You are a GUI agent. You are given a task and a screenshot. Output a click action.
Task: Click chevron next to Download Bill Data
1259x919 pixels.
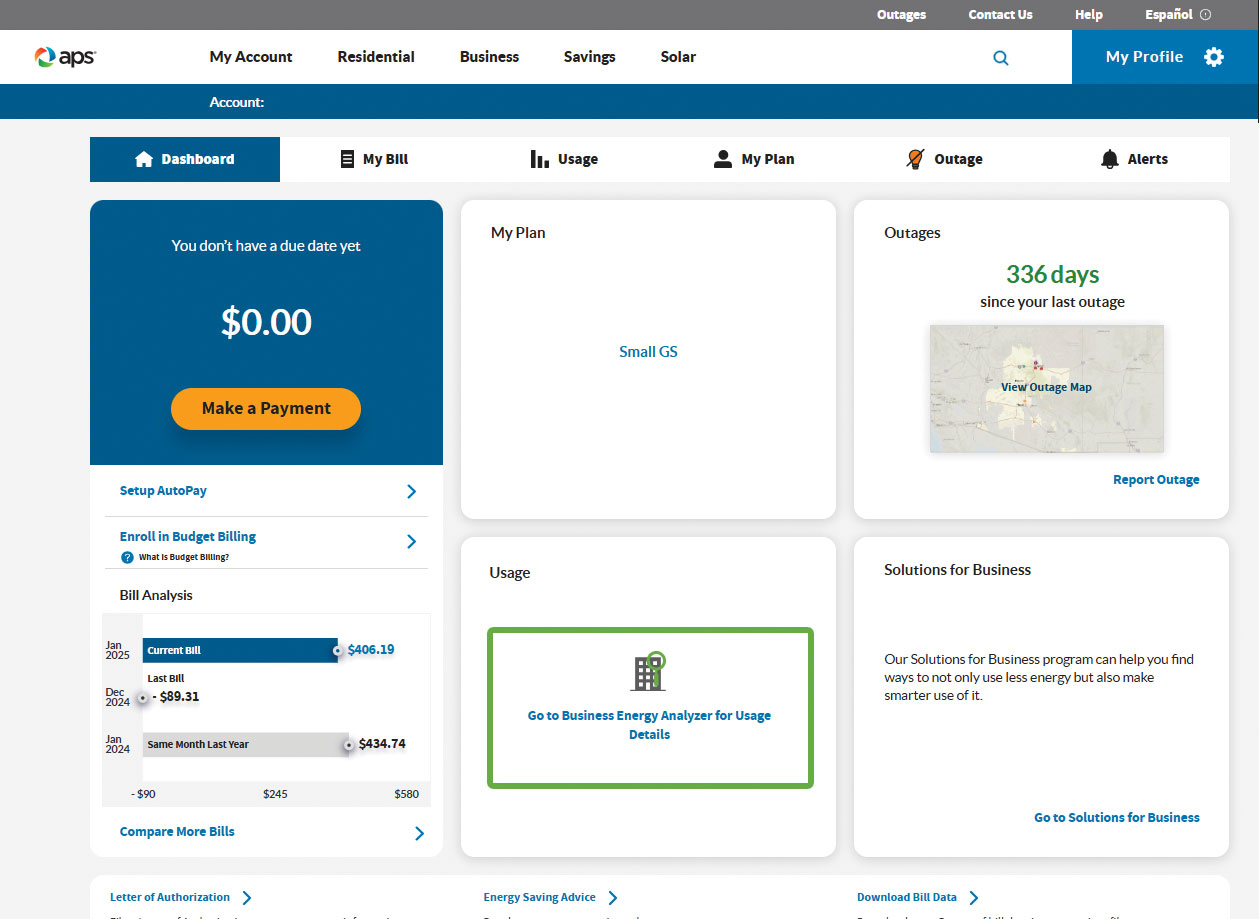click(x=974, y=898)
